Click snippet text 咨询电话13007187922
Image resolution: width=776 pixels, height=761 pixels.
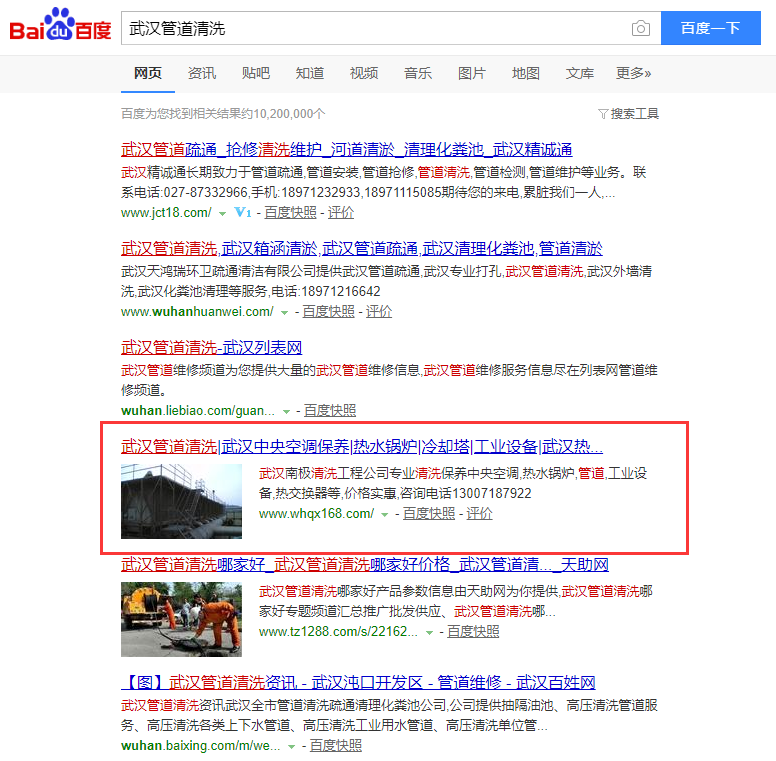466,493
